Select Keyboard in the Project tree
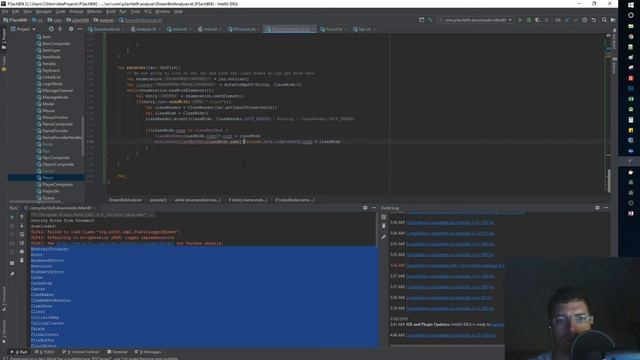 coord(51,70)
